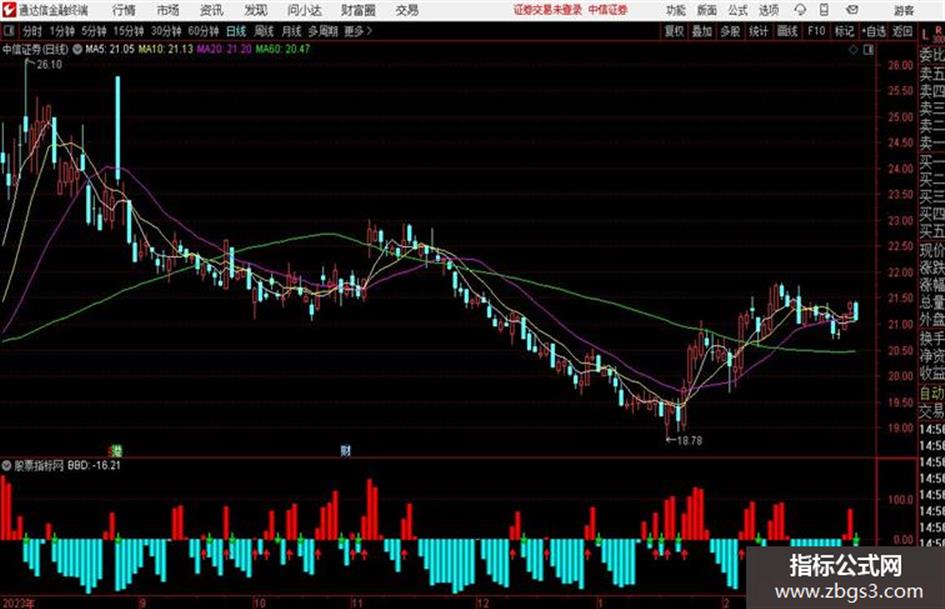This screenshot has height=609, width=945.
Task: Click the 标记 mark button
Action: tap(844, 31)
